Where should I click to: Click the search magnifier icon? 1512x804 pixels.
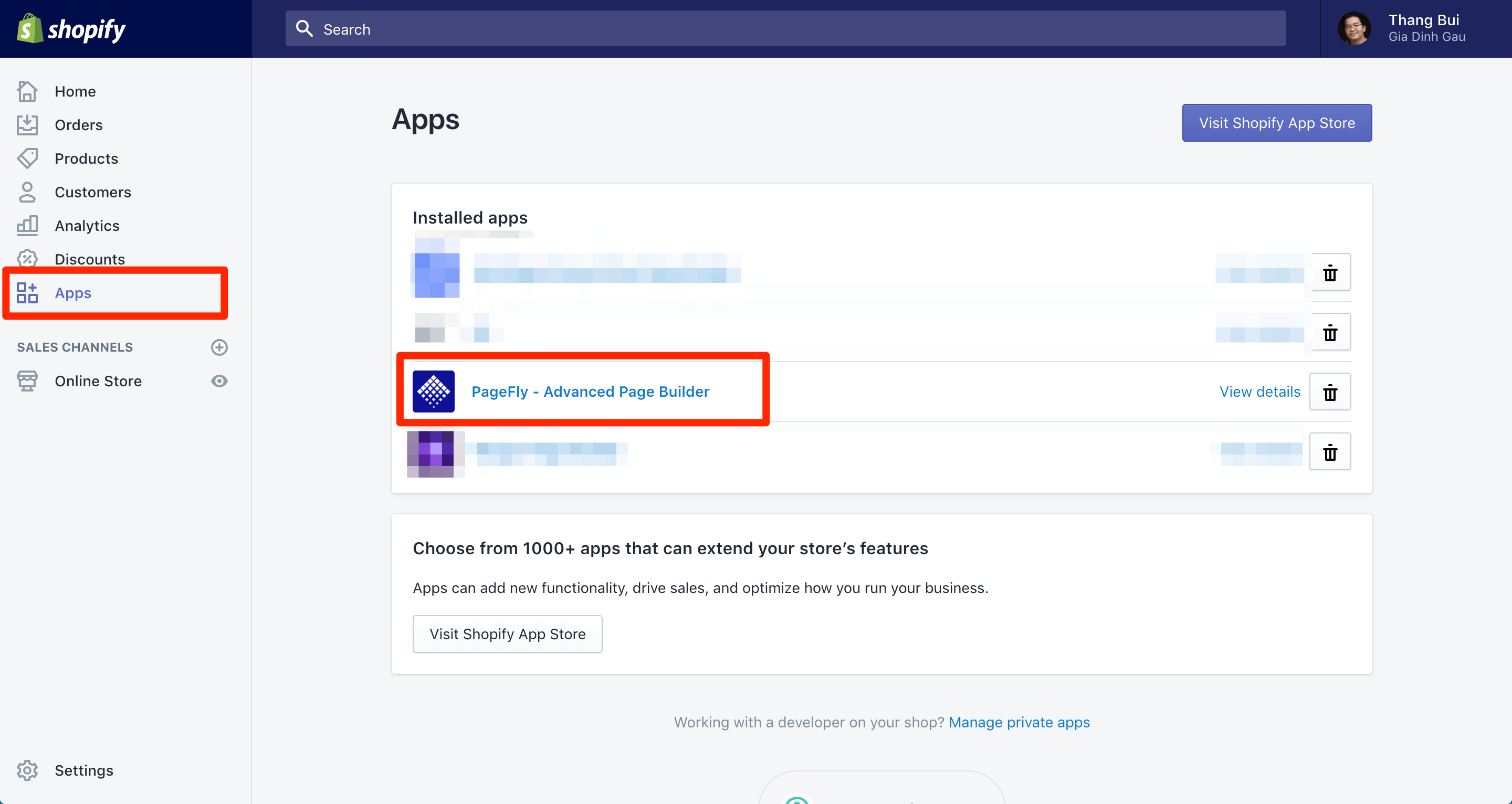304,28
